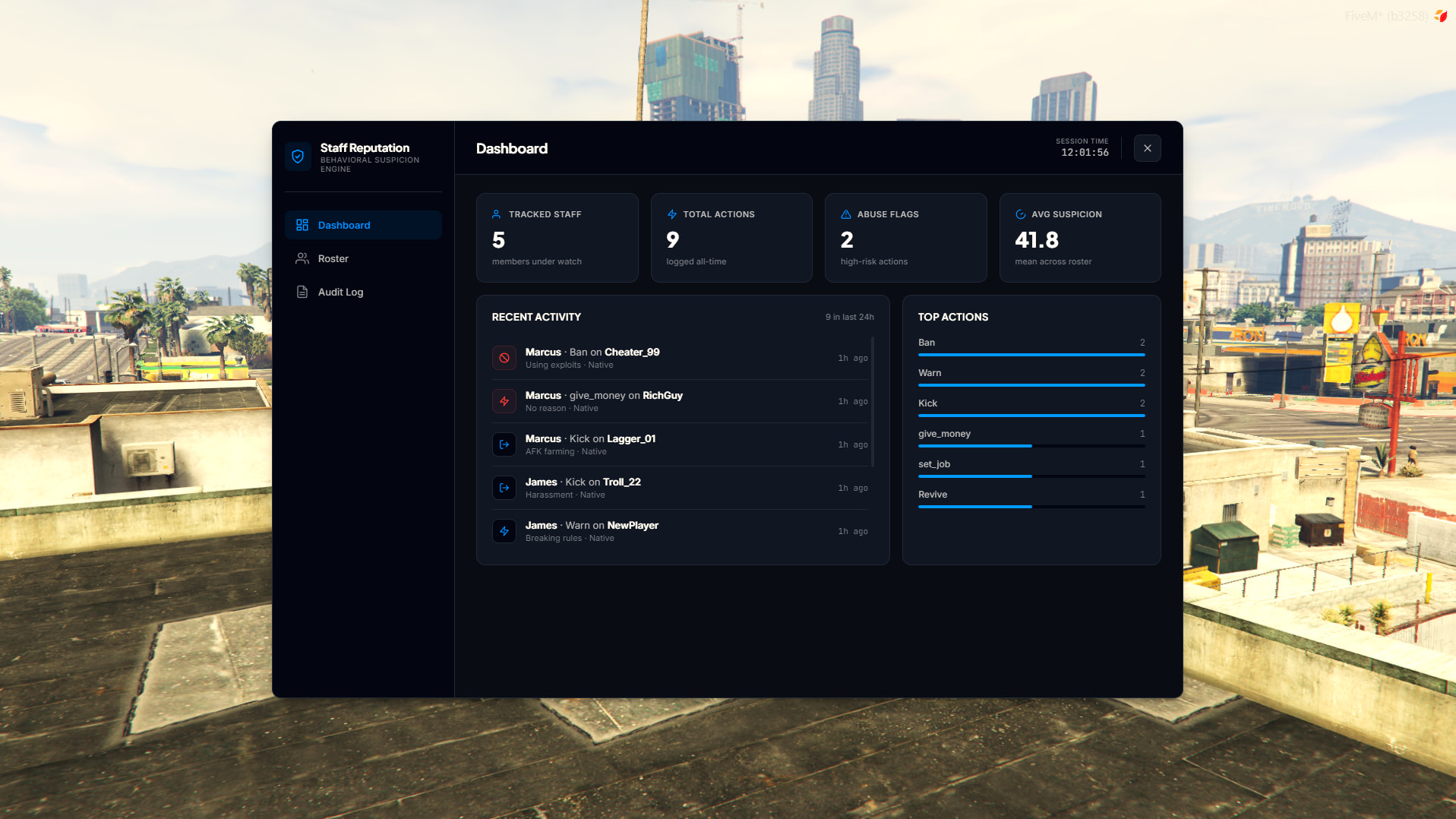Select the Total Actions card value 9
Image resolution: width=1456 pixels, height=819 pixels.
point(673,240)
